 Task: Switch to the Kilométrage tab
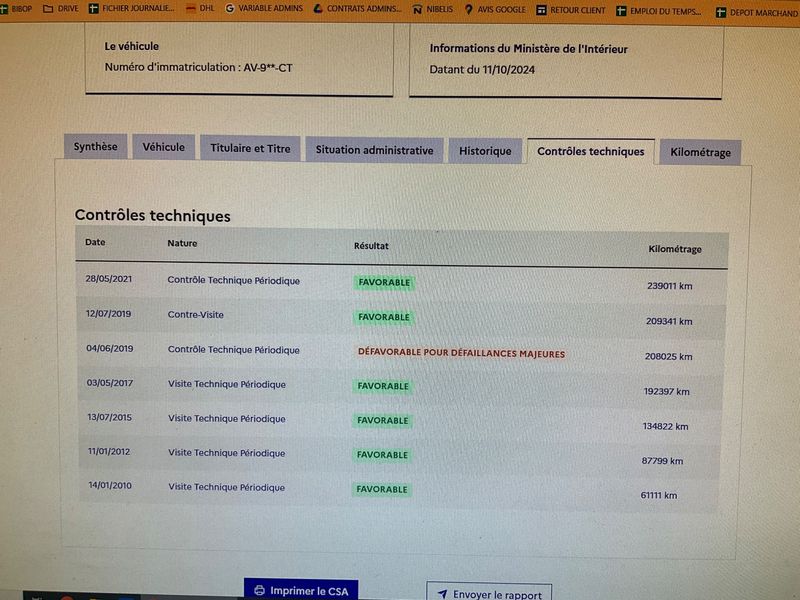point(700,153)
